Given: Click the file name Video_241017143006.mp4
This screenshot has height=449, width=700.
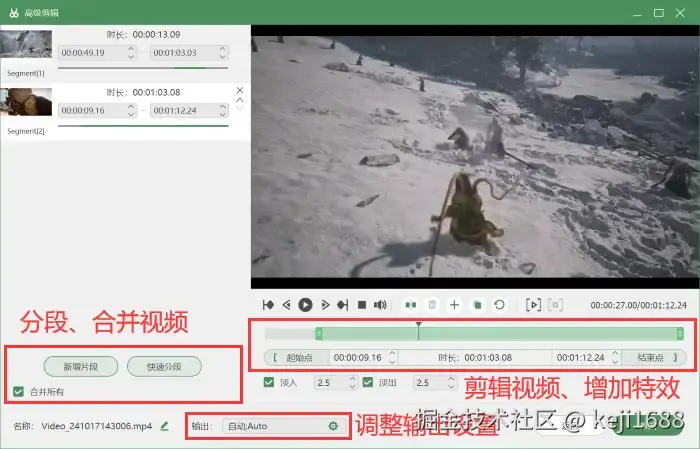Looking at the screenshot, I should point(96,426).
